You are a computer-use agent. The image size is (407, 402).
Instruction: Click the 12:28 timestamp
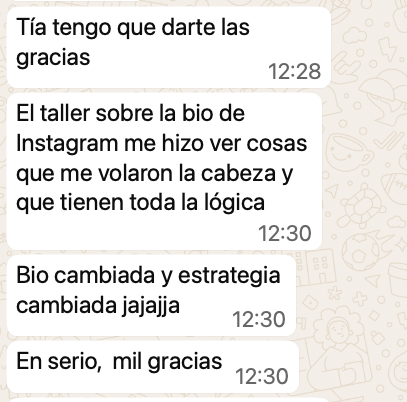click(x=295, y=71)
